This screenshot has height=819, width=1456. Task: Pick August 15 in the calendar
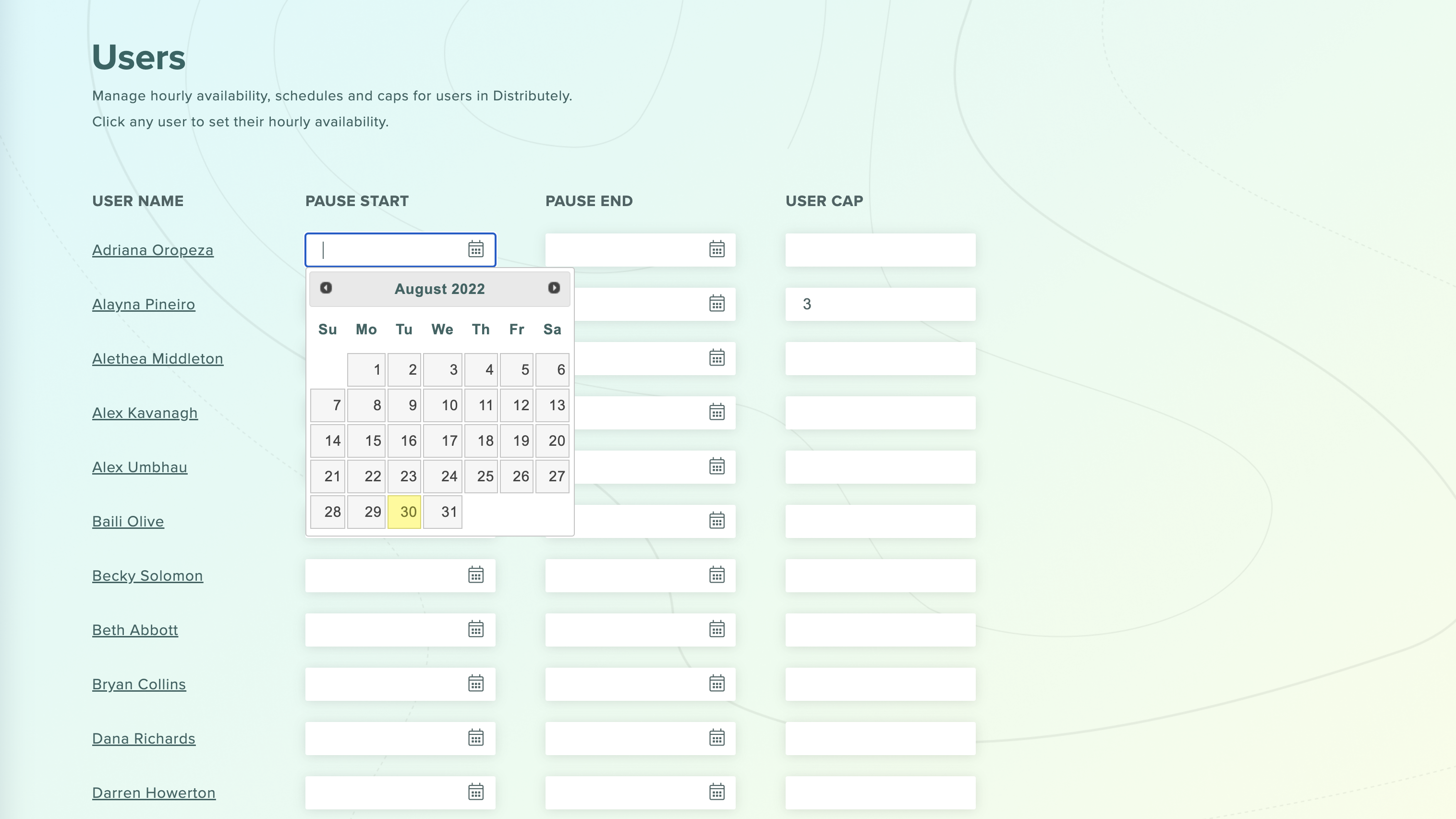point(366,440)
